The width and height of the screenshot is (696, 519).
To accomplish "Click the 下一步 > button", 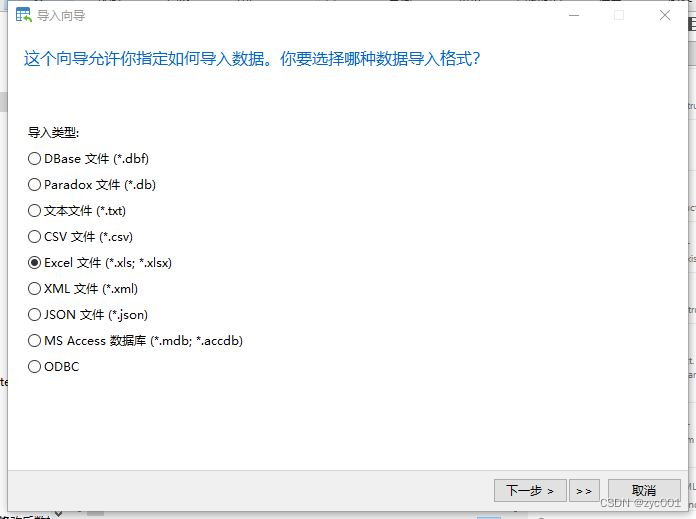I will coord(530,491).
